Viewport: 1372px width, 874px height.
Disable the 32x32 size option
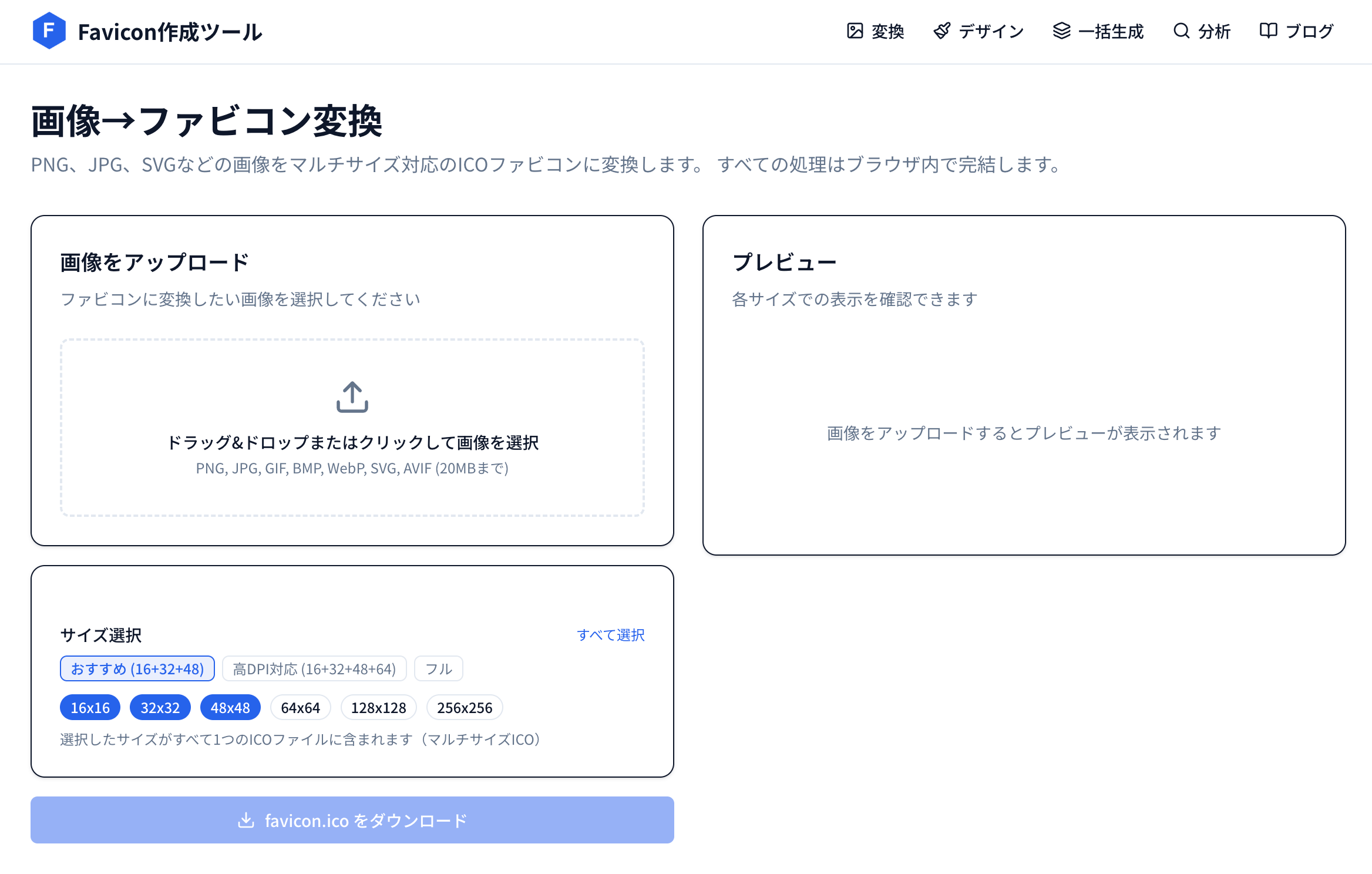tap(160, 707)
